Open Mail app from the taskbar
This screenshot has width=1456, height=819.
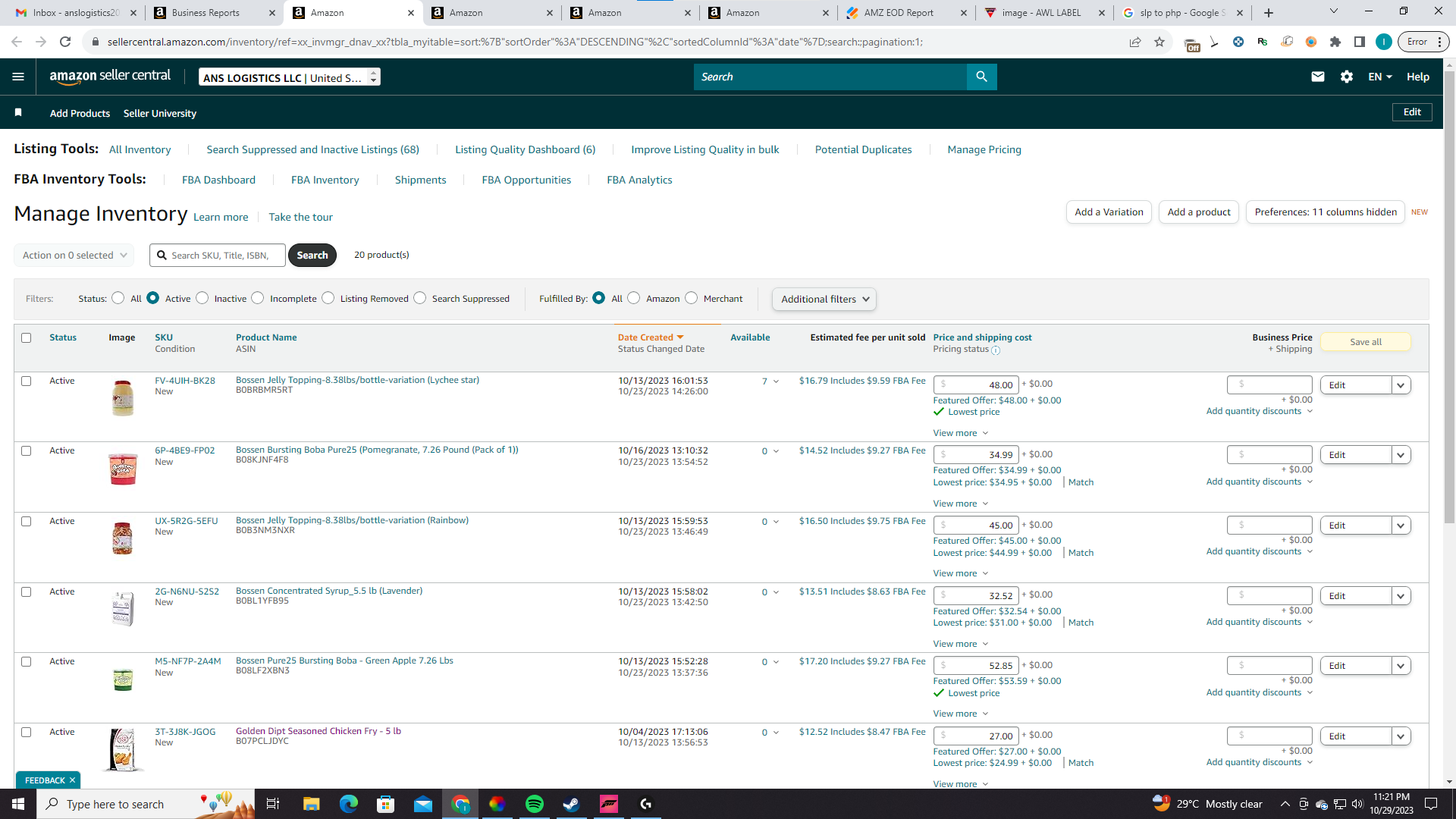423,804
